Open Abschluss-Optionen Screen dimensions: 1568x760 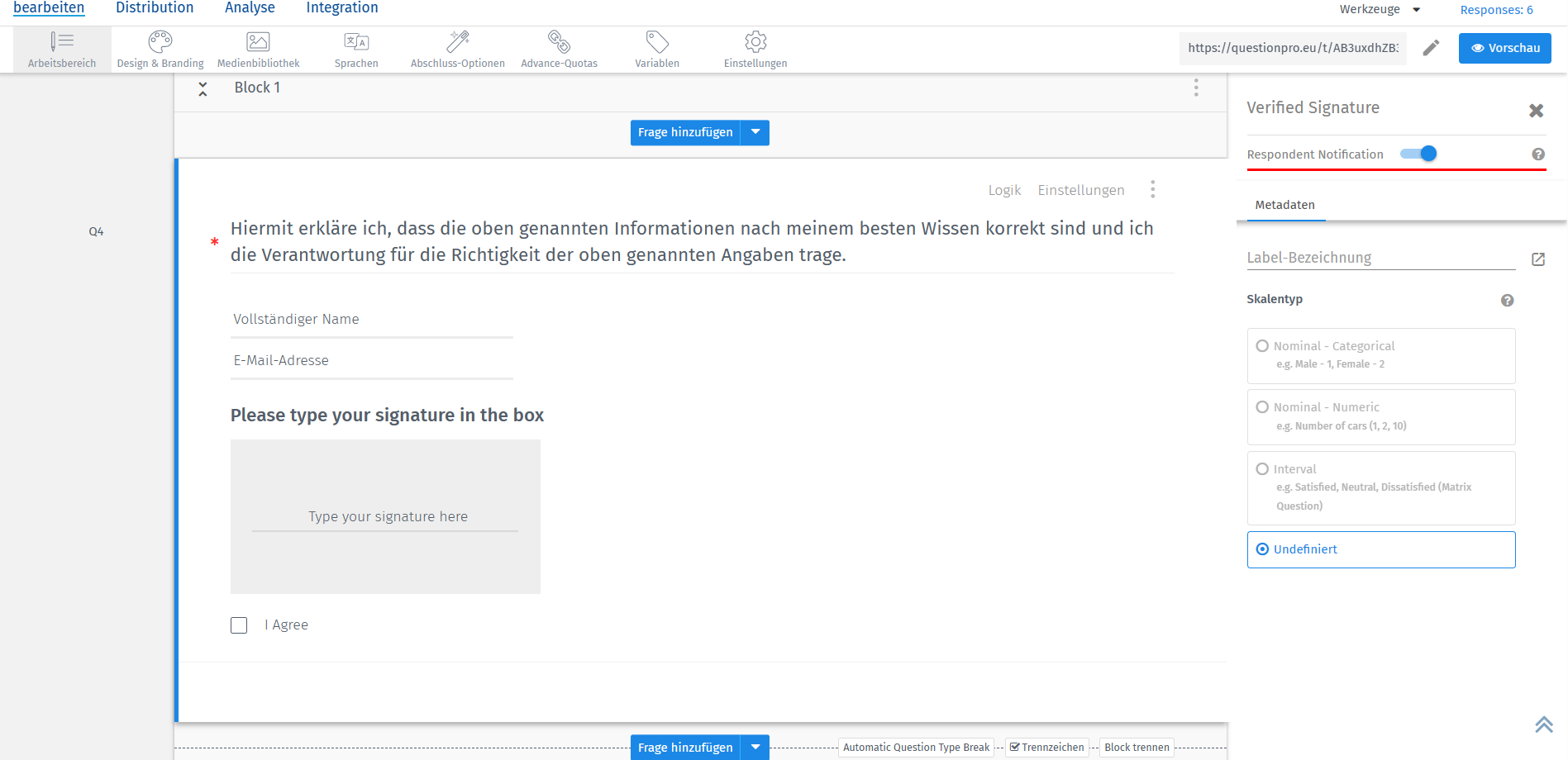tap(457, 48)
